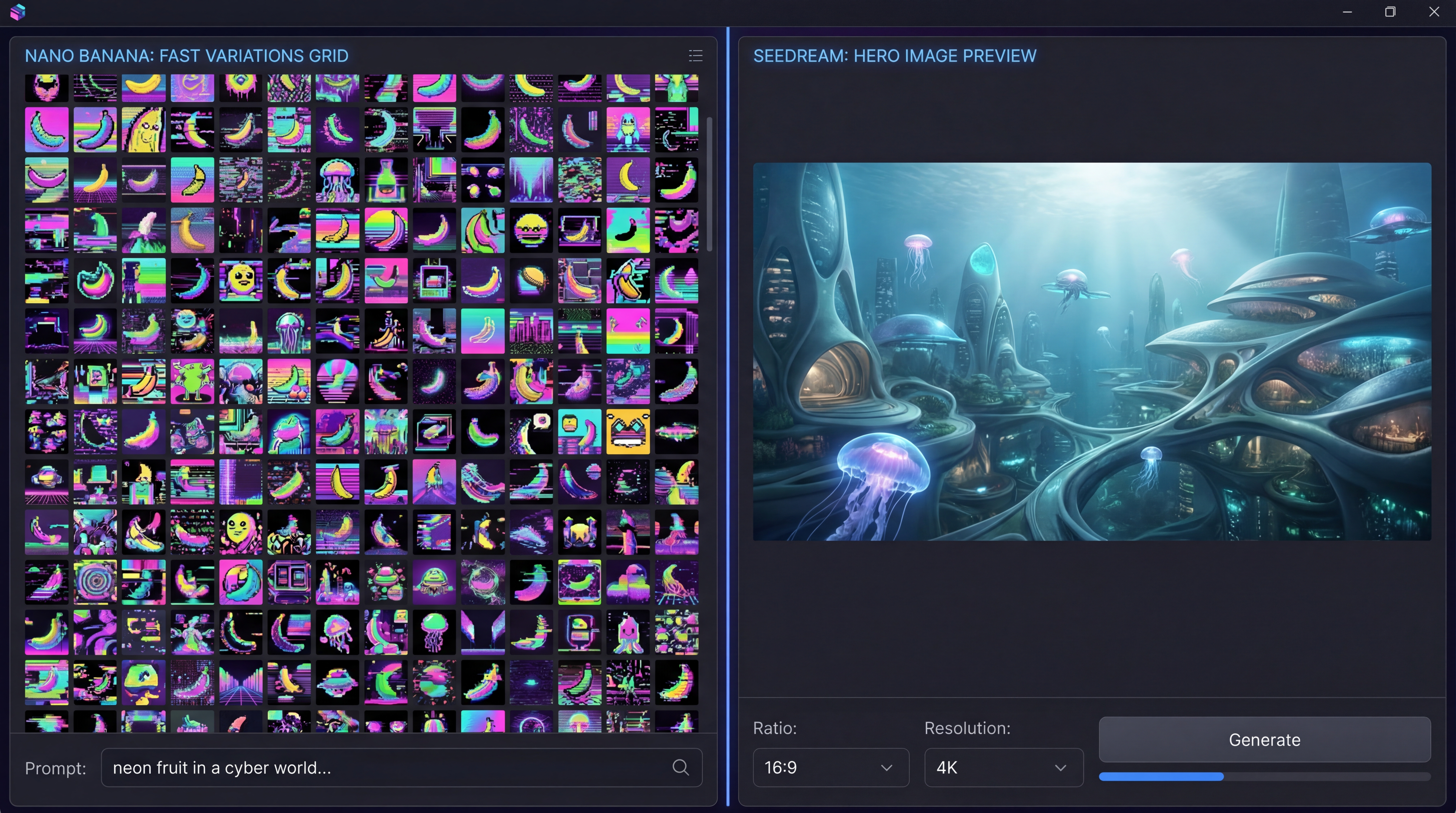Viewport: 1456px width, 813px height.
Task: Click the cube app logo icon
Action: [17, 12]
